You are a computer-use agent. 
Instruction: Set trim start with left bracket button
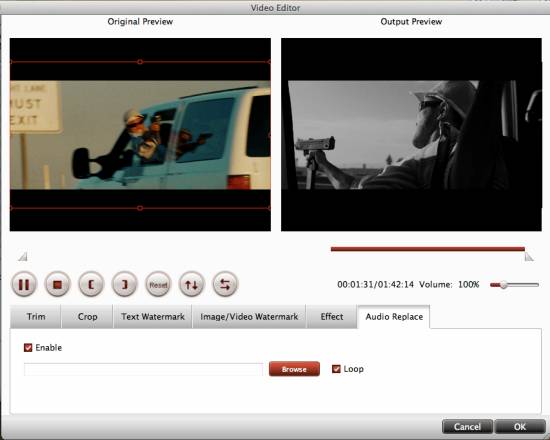[x=91, y=284]
